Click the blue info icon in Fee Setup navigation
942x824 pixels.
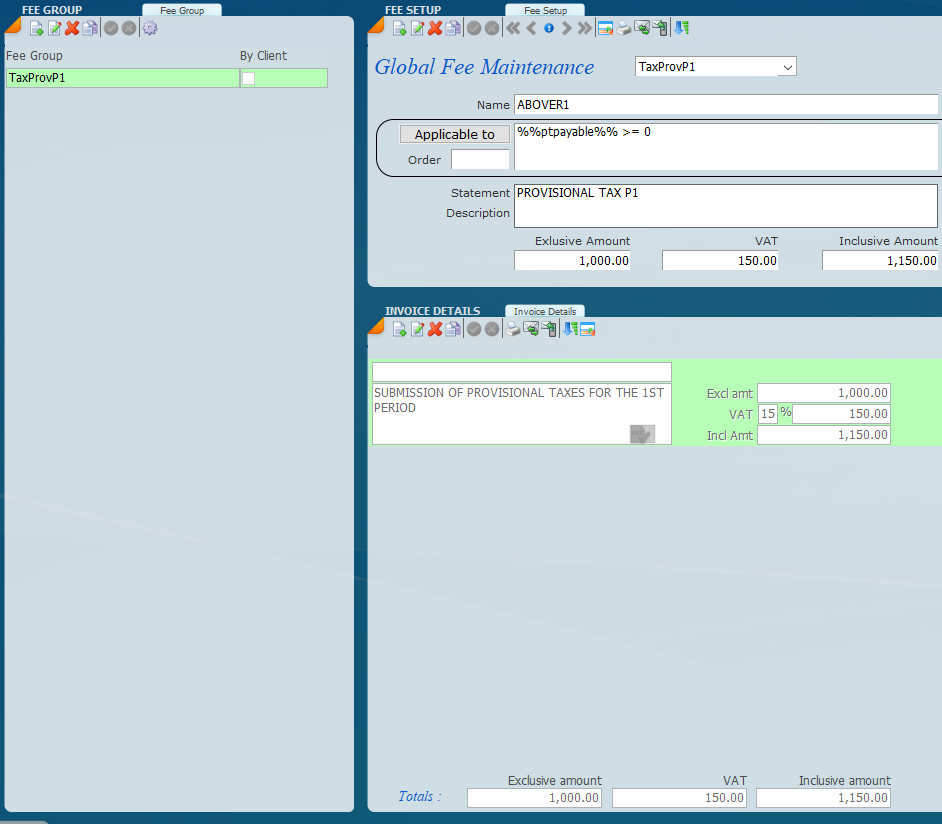click(549, 28)
